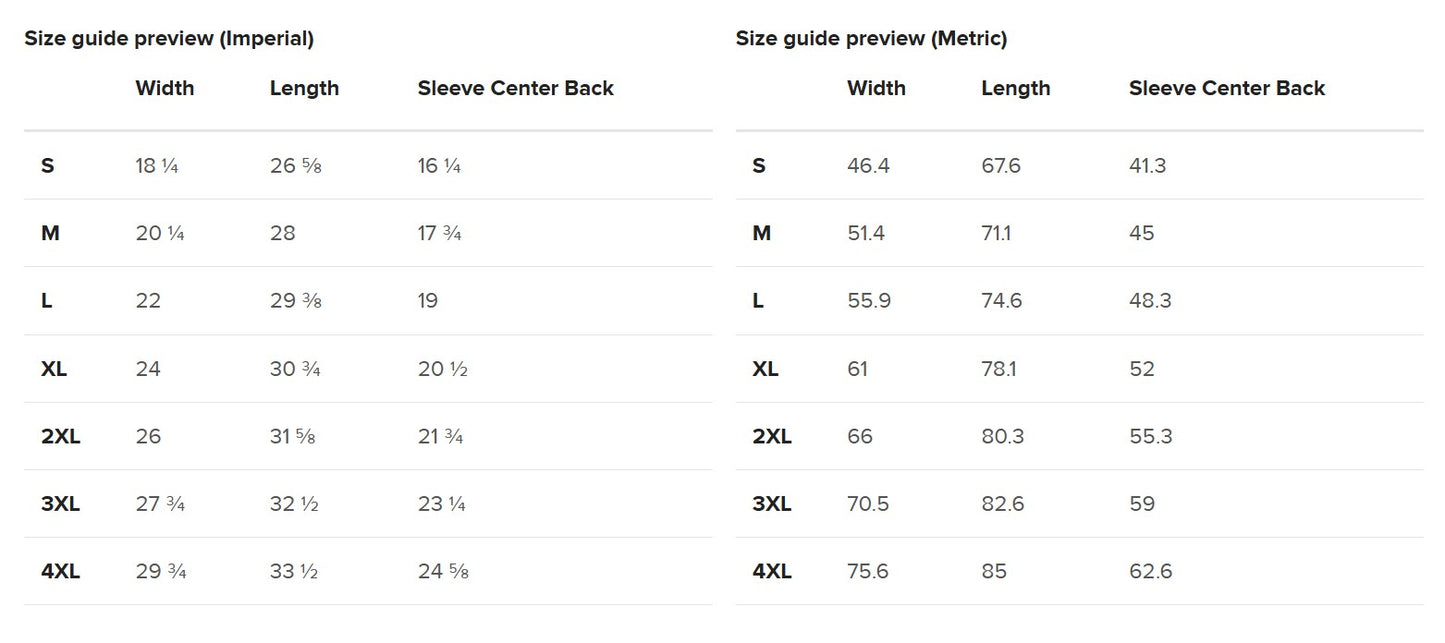The image size is (1445, 643).
Task: Select the 20 ½ sleeve value for XL
Action: pos(442,369)
